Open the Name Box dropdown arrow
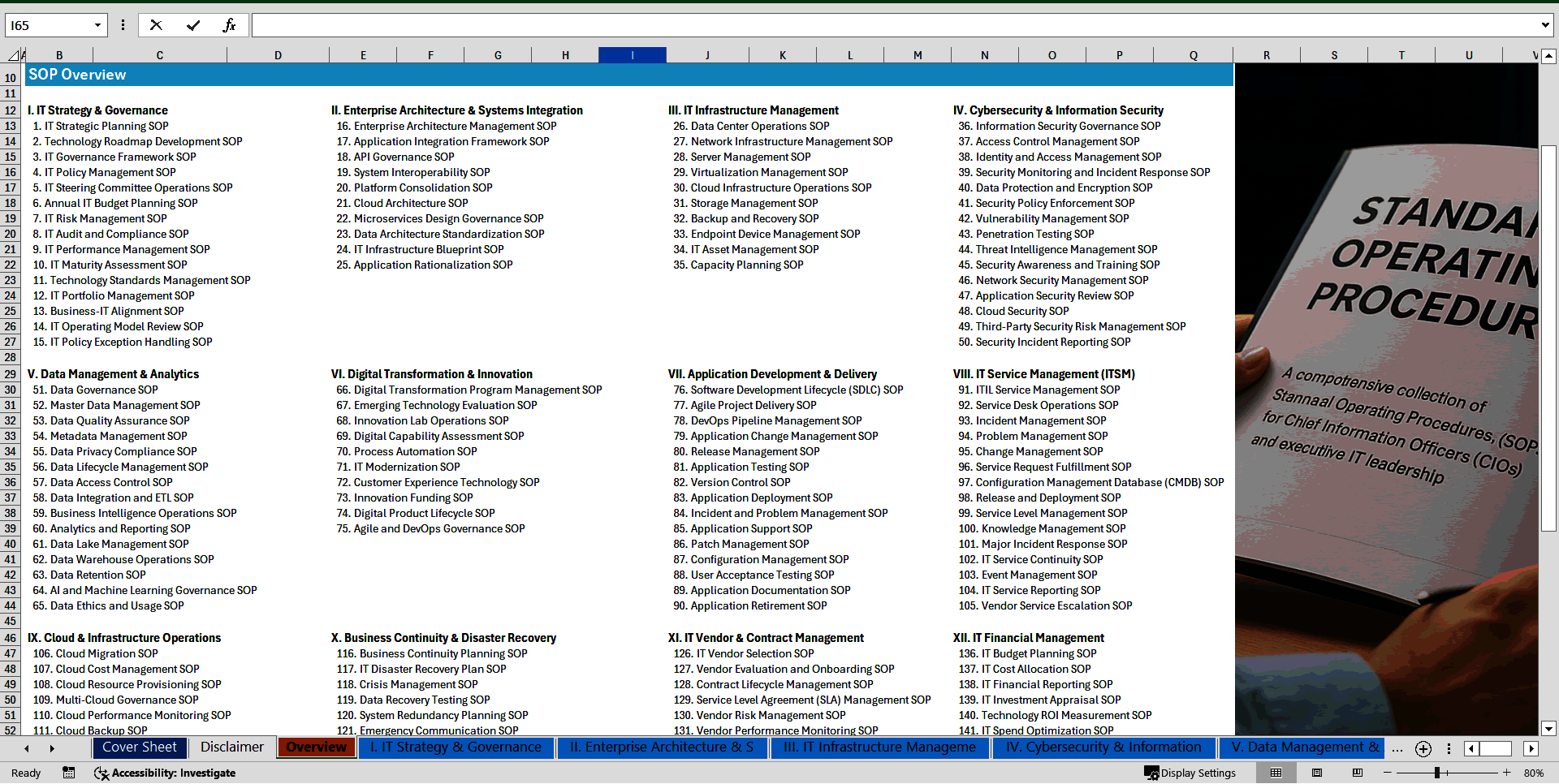This screenshot has width=1559, height=784. (97, 25)
